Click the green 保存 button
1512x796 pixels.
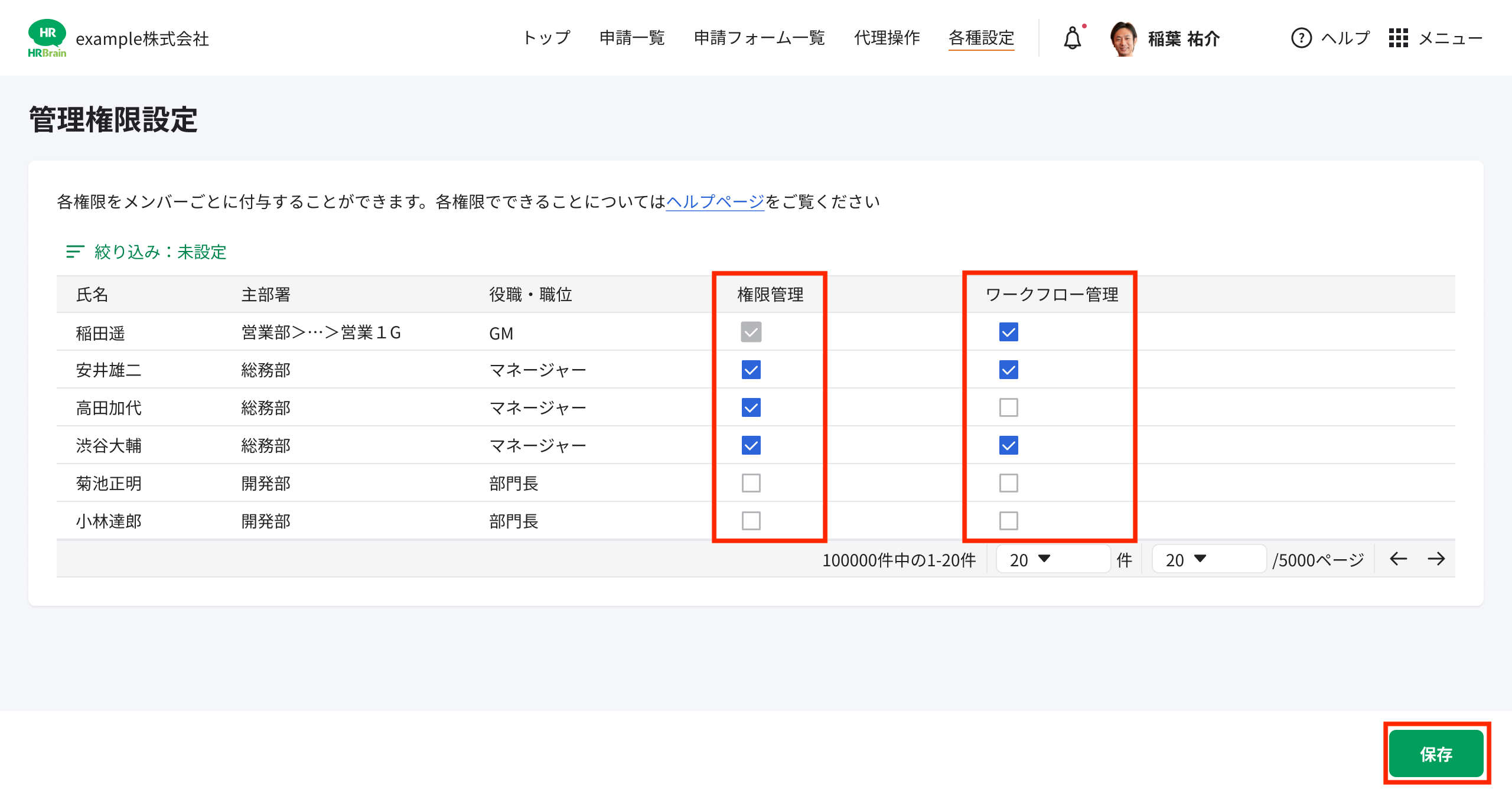click(1436, 753)
